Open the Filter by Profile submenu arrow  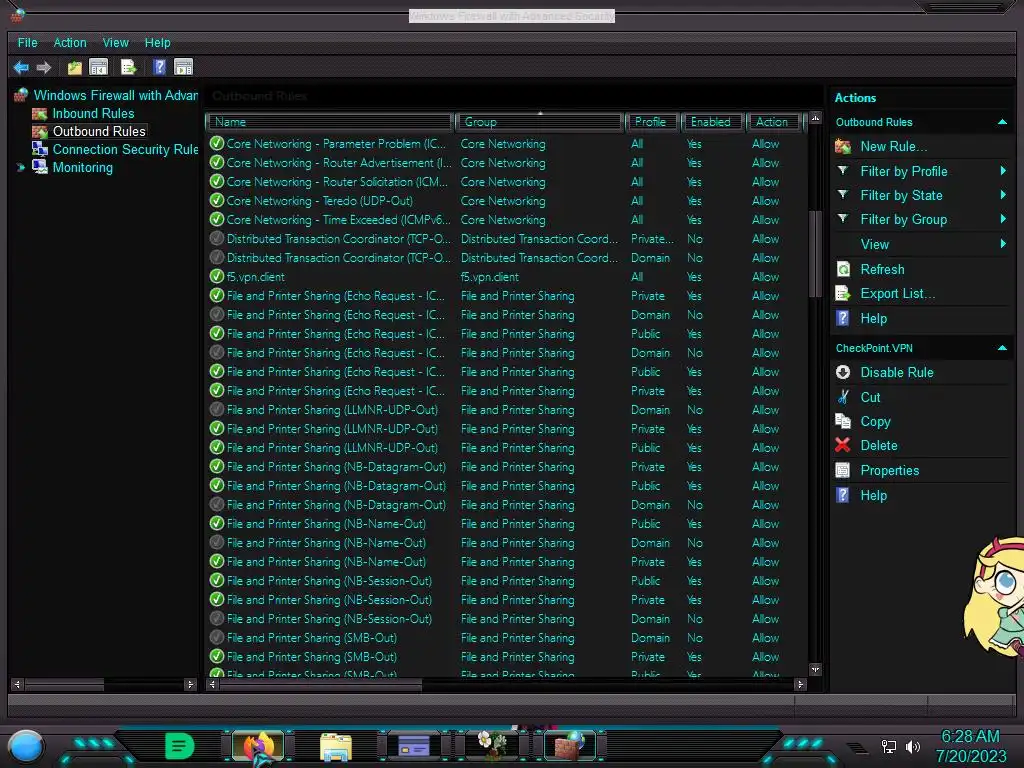1003,171
